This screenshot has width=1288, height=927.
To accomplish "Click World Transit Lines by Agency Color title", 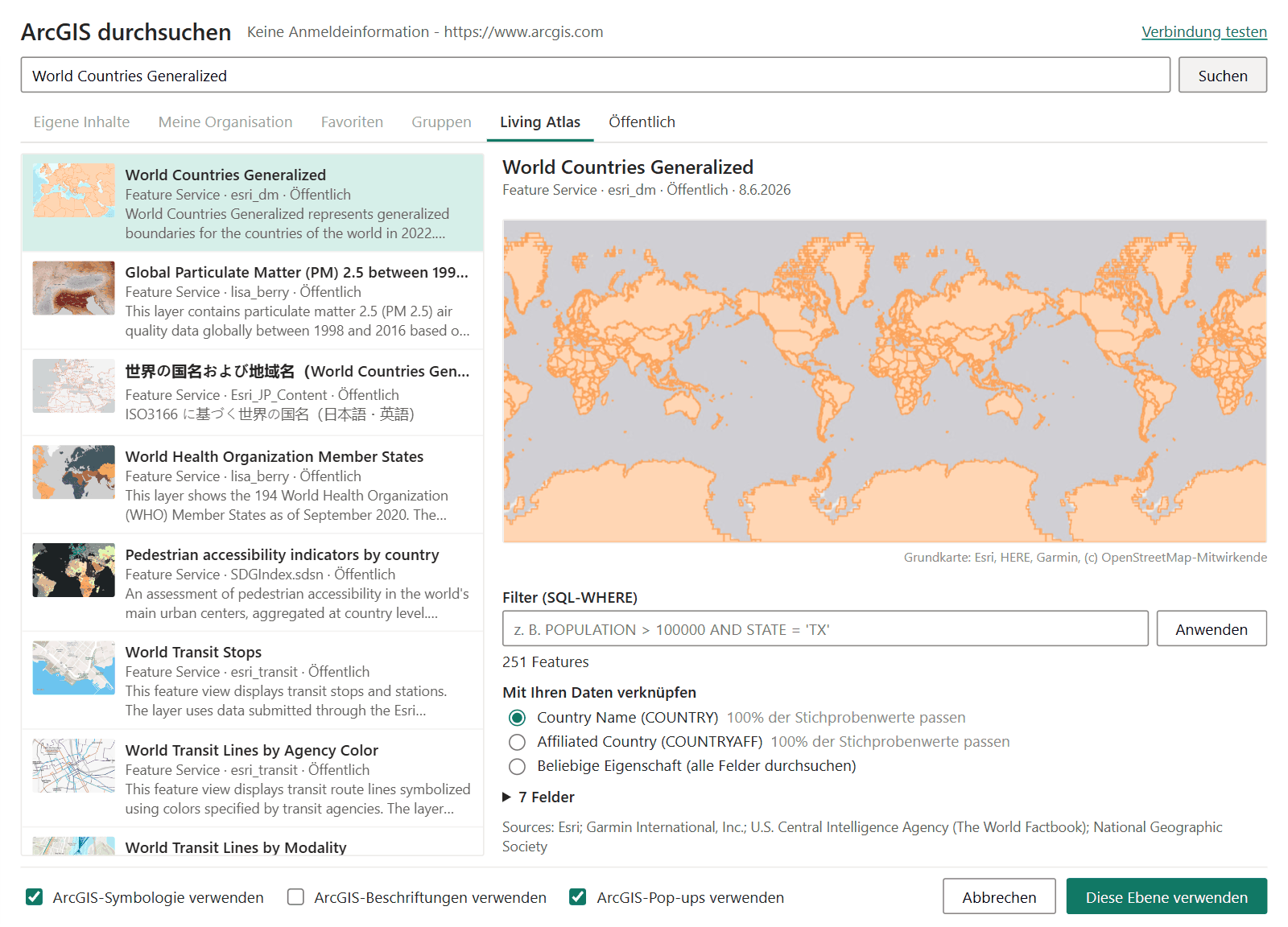I will pyautogui.click(x=252, y=750).
